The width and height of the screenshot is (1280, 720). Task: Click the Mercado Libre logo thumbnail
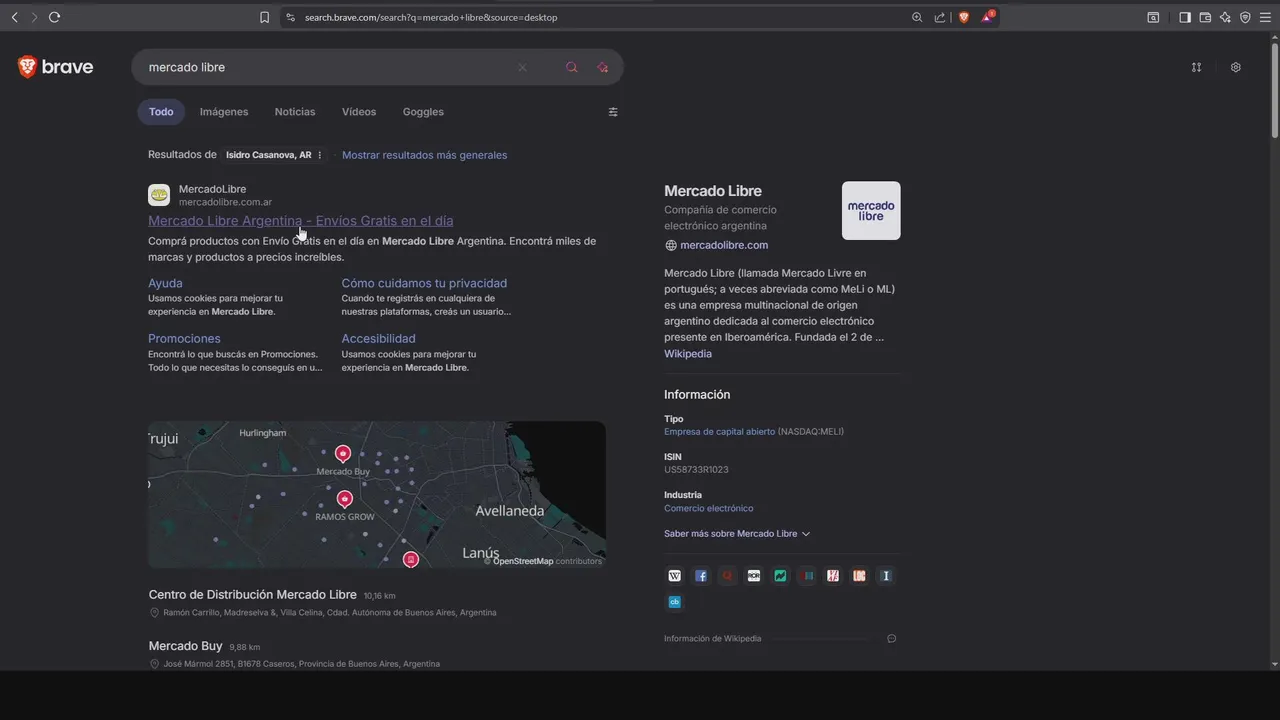(x=871, y=210)
